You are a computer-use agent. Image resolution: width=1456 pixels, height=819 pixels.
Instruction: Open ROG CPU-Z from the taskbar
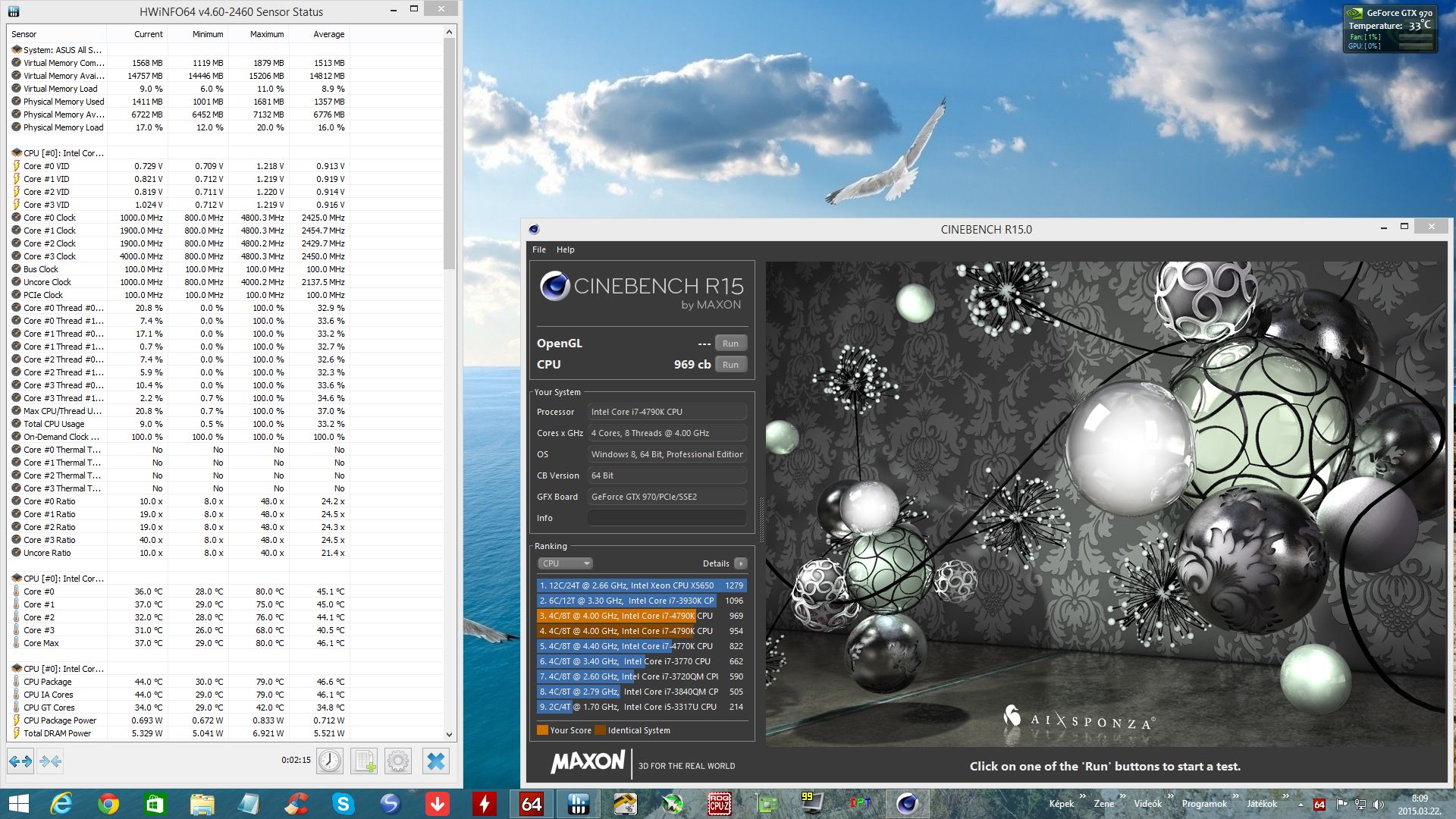(719, 804)
